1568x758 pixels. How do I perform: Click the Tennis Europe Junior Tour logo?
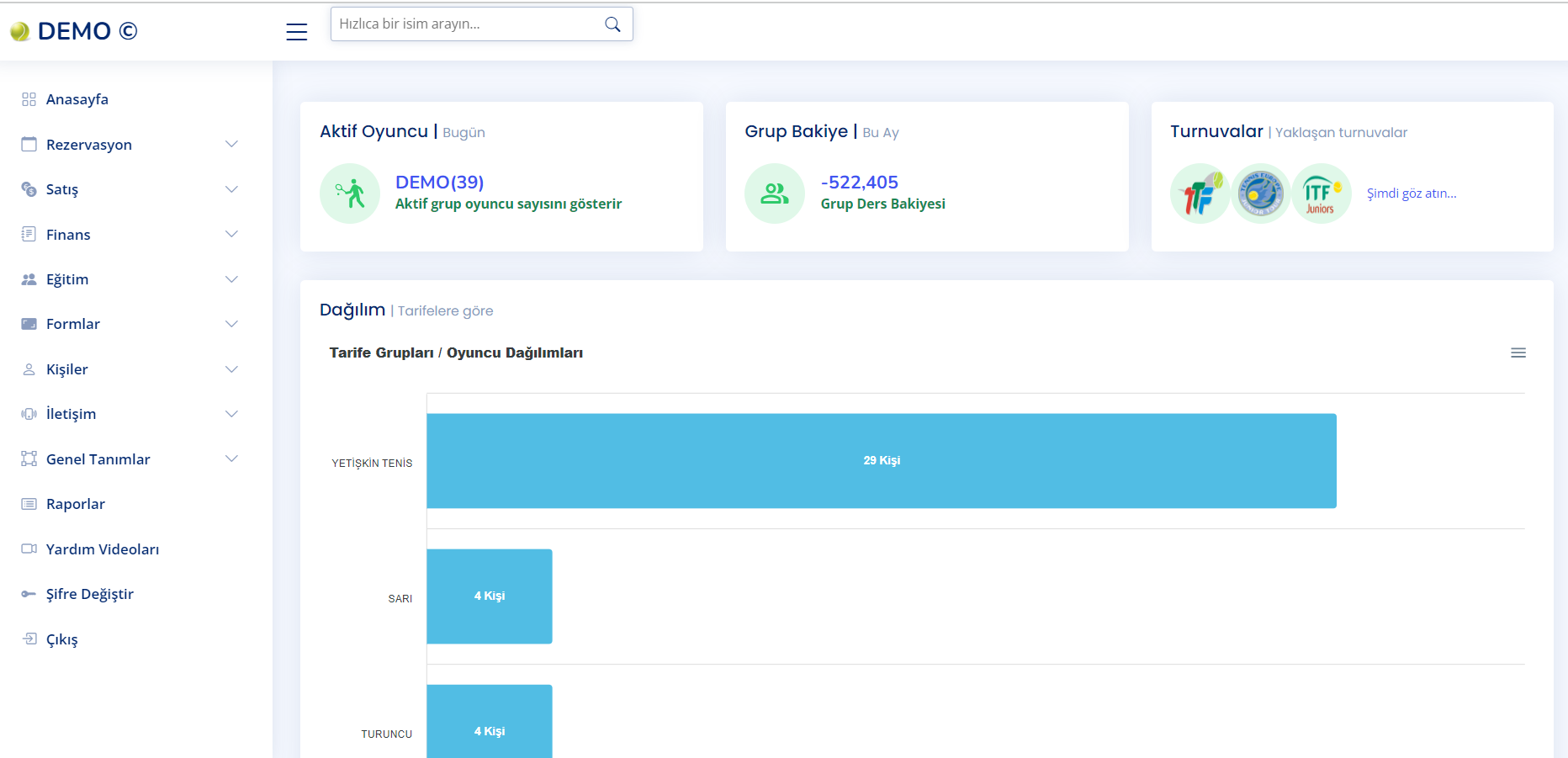tap(1260, 193)
